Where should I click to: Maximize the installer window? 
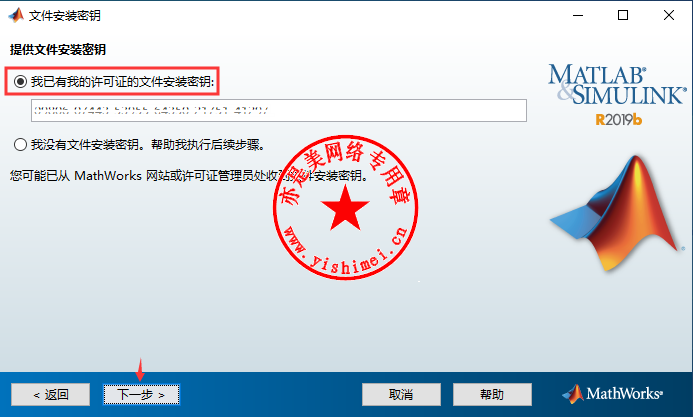pos(623,15)
